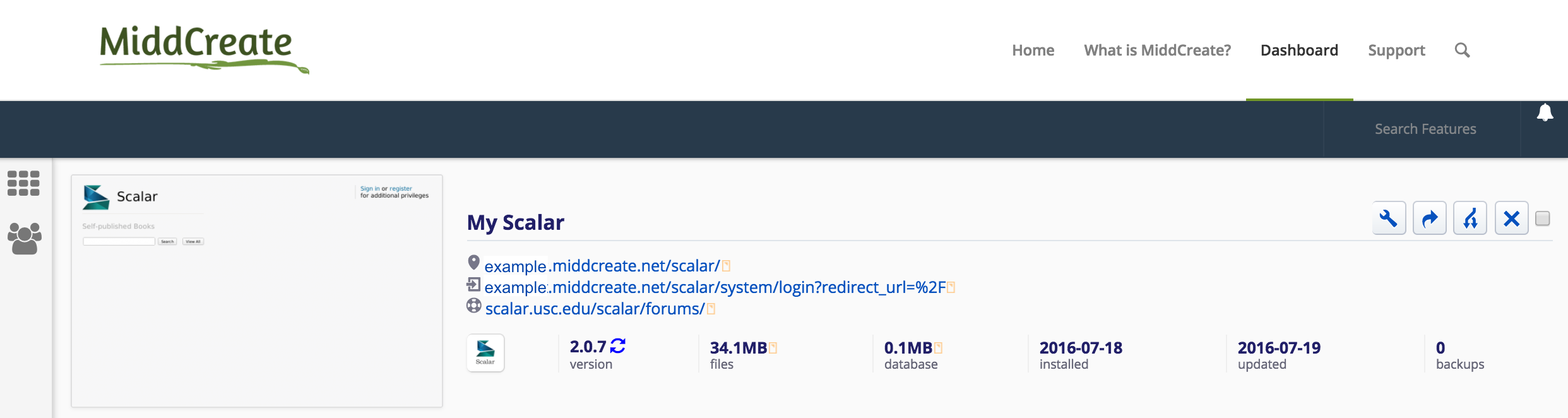The width and height of the screenshot is (1568, 418).
Task: Open the users group icon in sidebar
Action: click(x=25, y=239)
